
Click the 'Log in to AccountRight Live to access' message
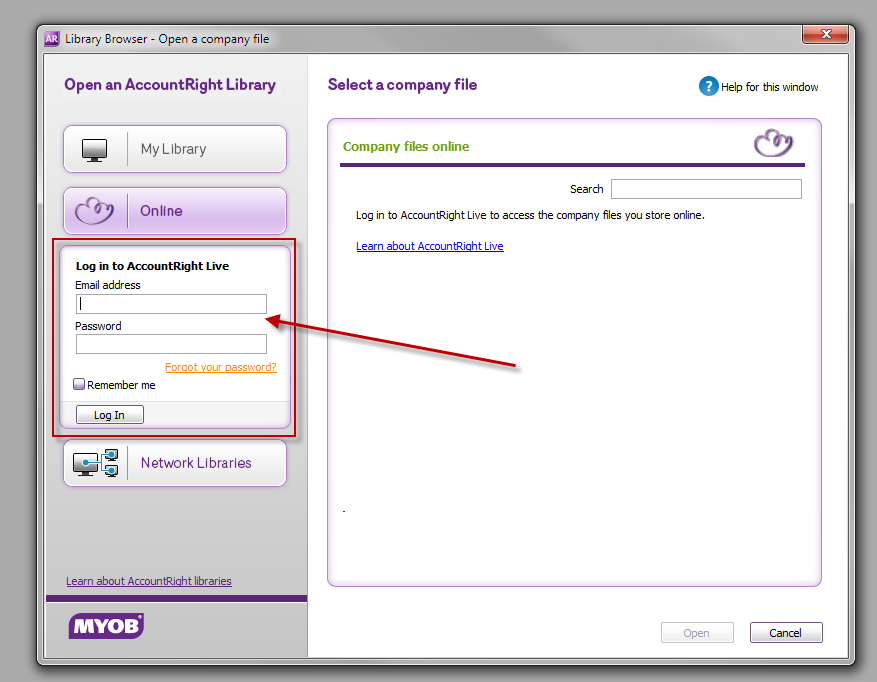click(x=530, y=215)
